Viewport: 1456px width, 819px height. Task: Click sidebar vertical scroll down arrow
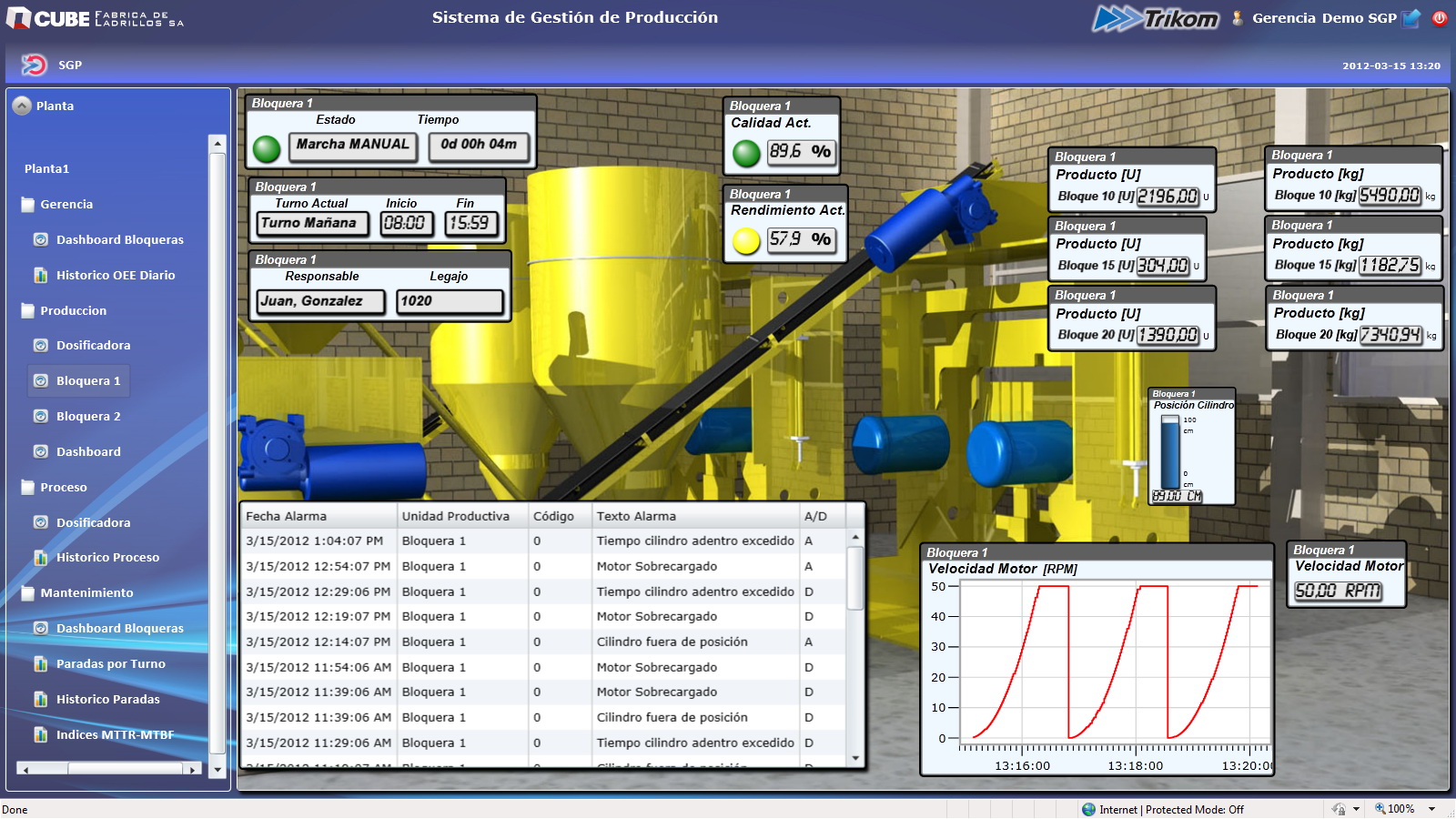pyautogui.click(x=217, y=770)
